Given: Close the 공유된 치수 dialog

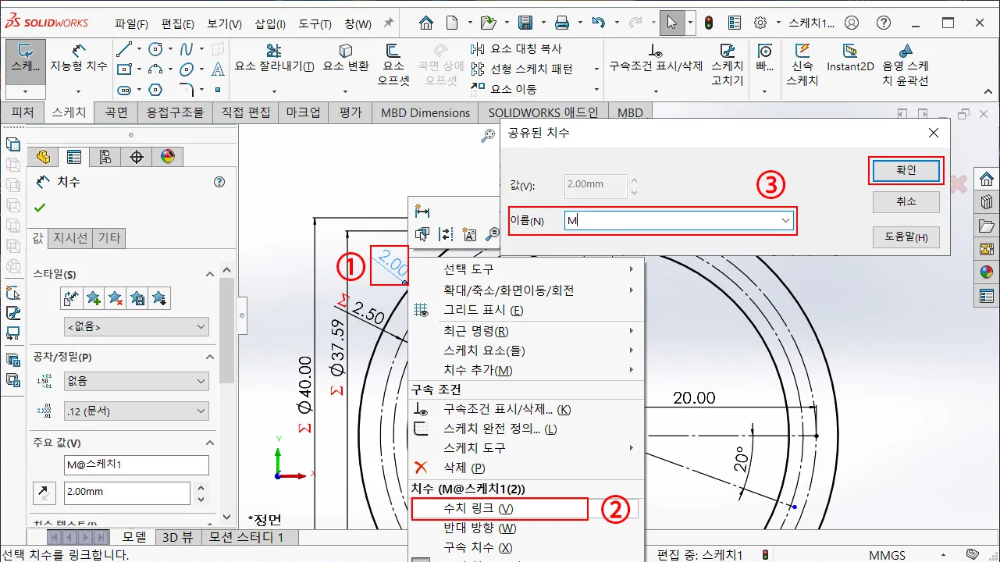Looking at the screenshot, I should (934, 133).
